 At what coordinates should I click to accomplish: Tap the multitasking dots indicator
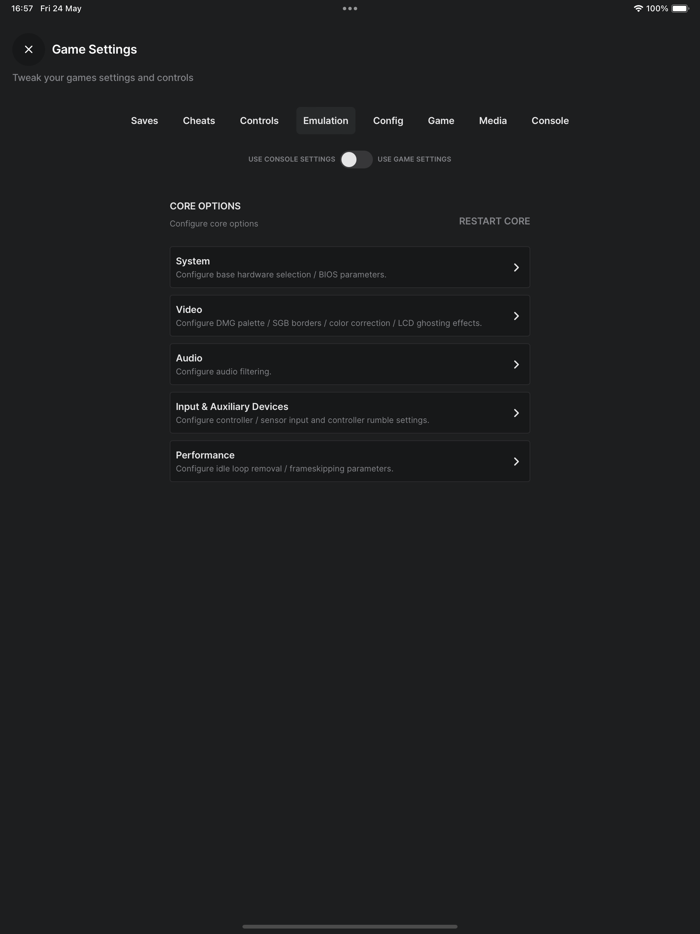coord(349,8)
